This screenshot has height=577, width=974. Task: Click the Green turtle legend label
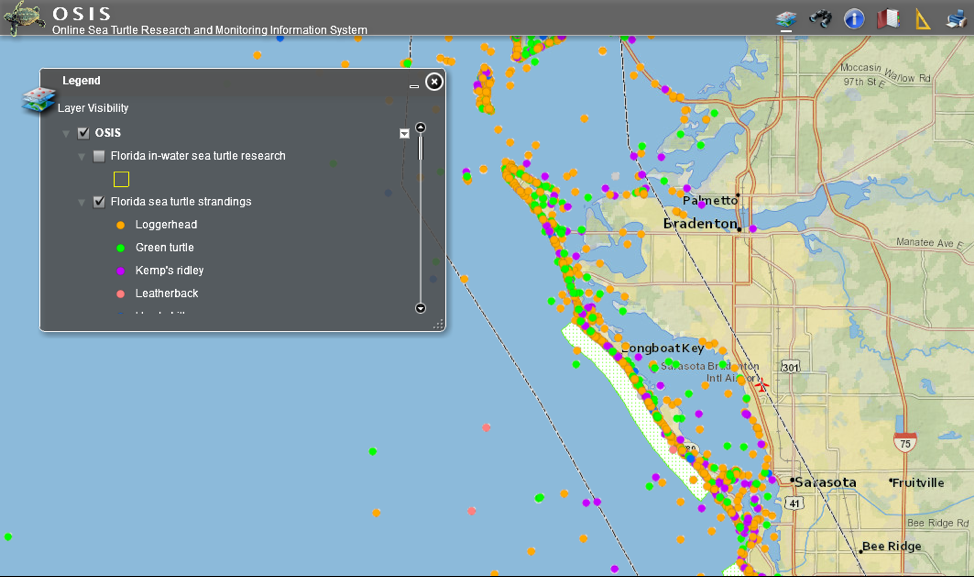coord(165,248)
